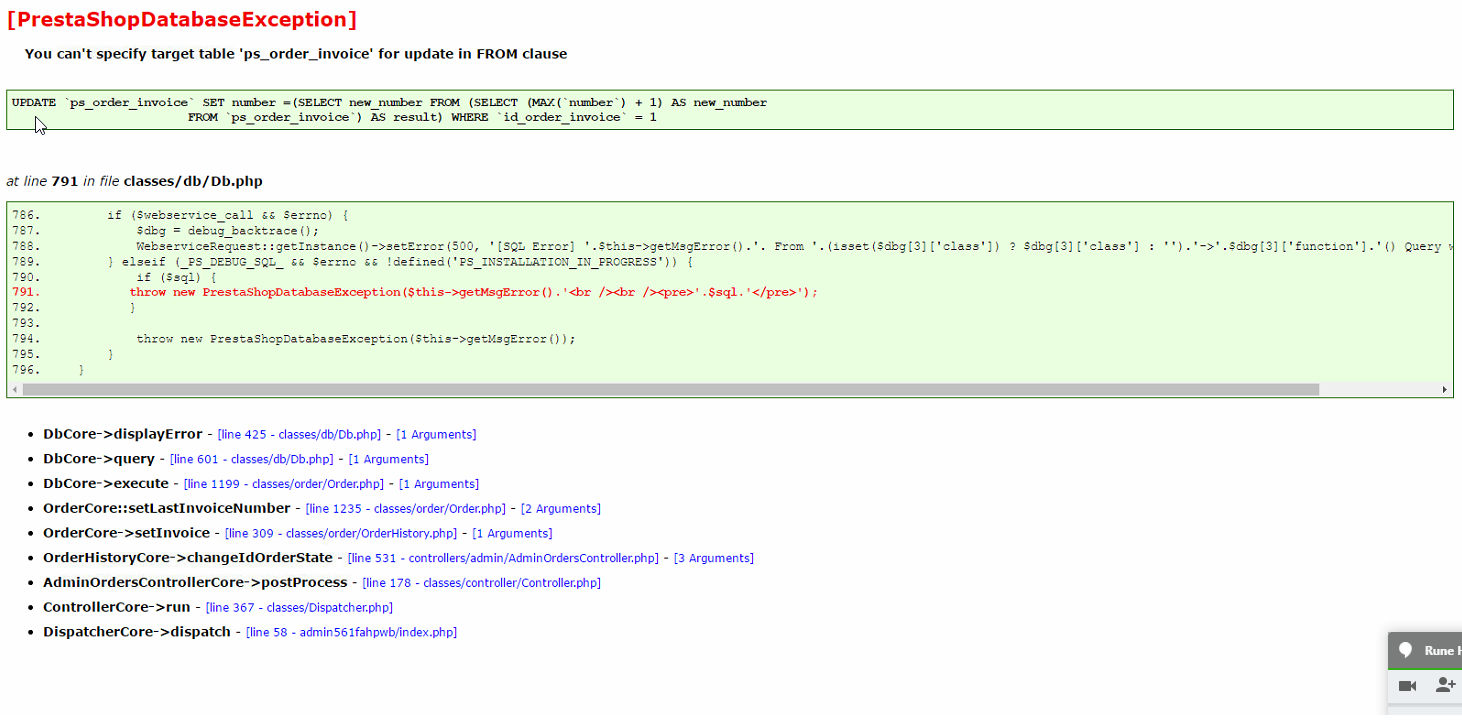The image size is (1462, 720).
Task: Click the "FROM ps_order_invoice AS result" query line
Action: pyautogui.click(x=422, y=117)
